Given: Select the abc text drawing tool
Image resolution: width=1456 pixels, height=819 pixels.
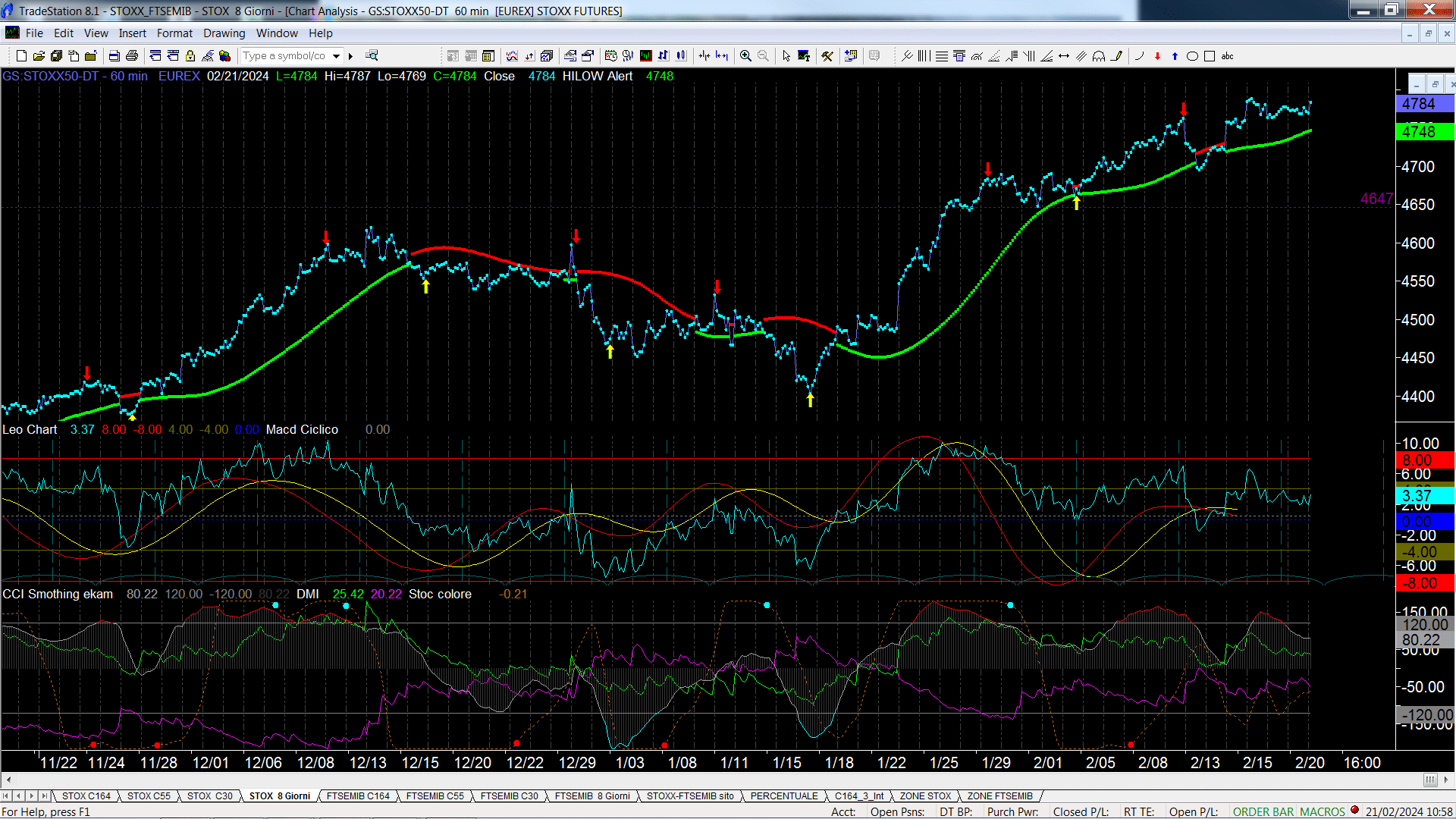Looking at the screenshot, I should (1228, 56).
